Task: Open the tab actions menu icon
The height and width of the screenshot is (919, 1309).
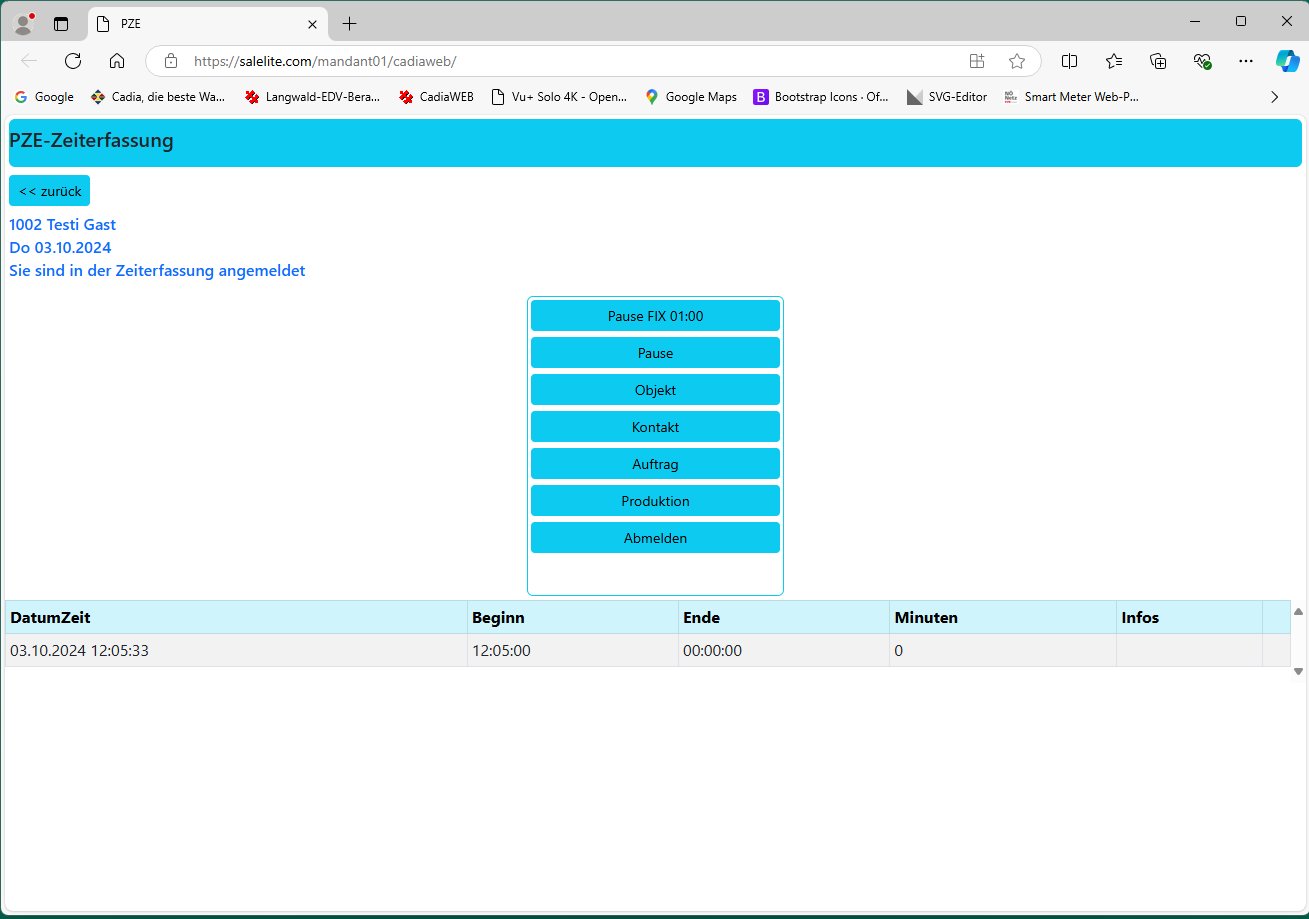Action: [61, 23]
